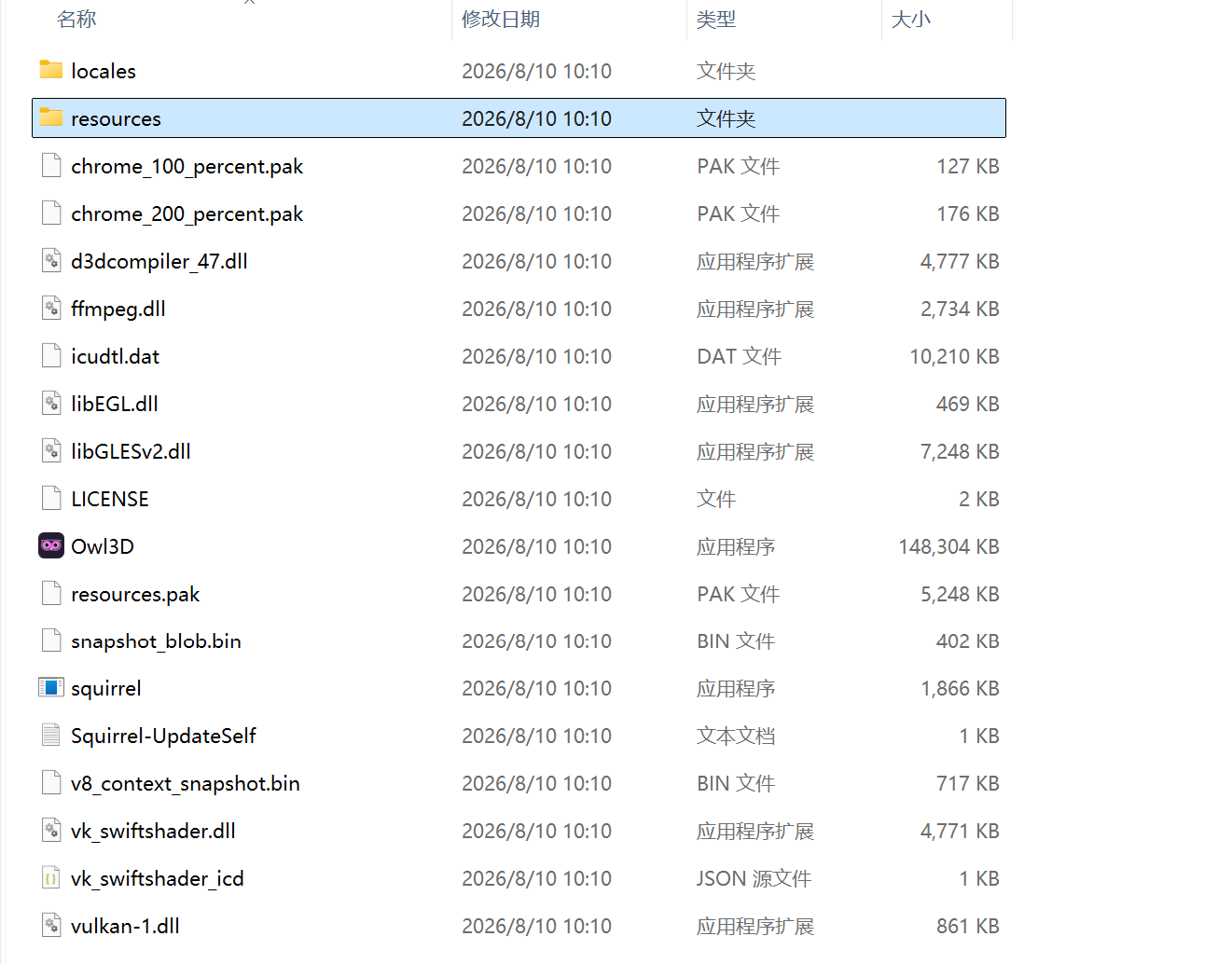
Task: Sort files by the 类型 column header
Action: tap(716, 19)
